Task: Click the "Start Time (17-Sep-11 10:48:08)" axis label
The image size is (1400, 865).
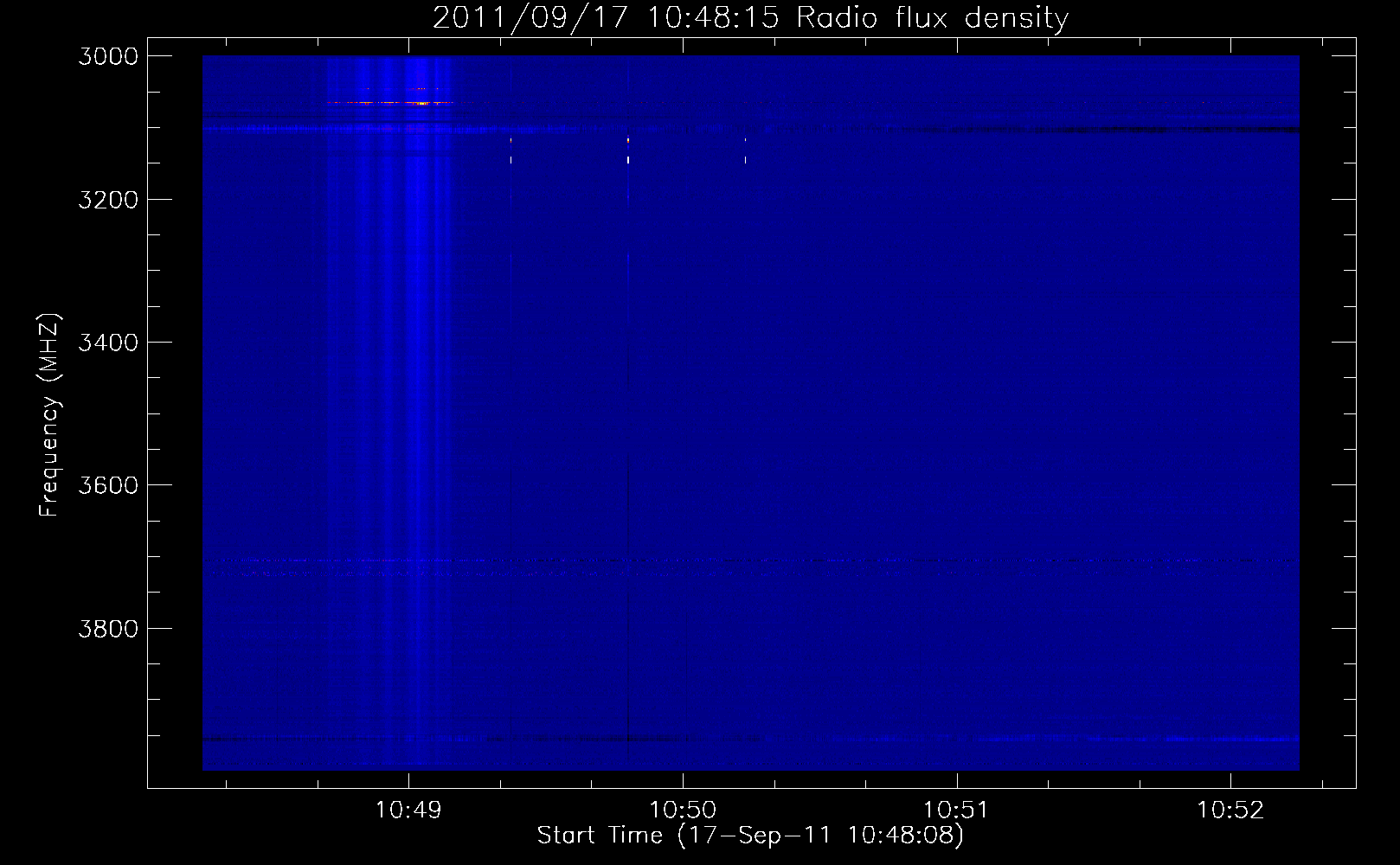Action: (750, 836)
